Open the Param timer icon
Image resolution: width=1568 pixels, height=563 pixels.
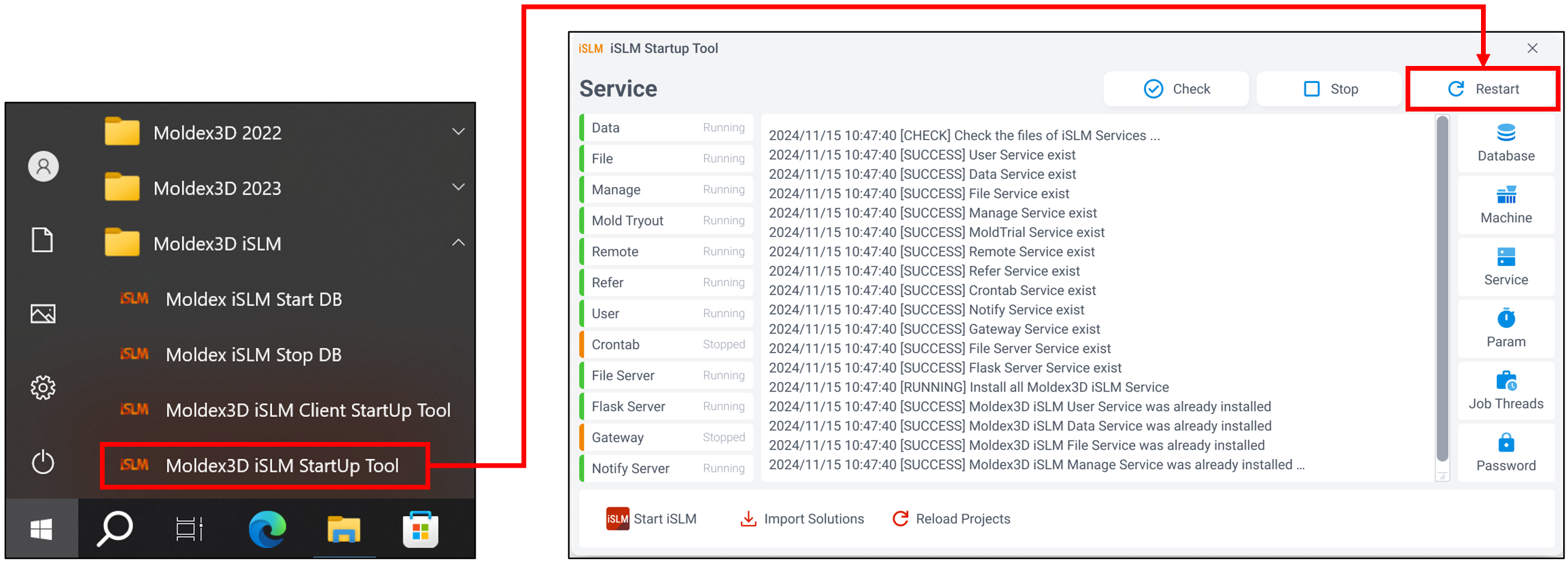coord(1505,319)
